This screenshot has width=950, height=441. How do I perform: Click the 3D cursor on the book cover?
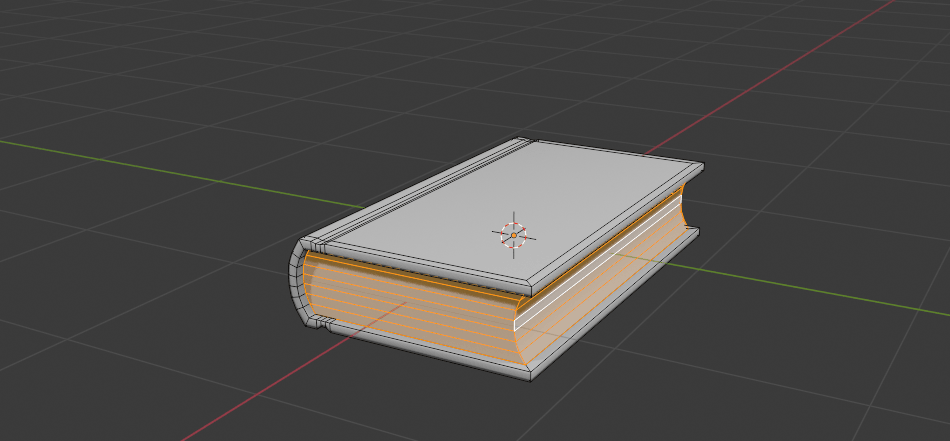pyautogui.click(x=513, y=233)
